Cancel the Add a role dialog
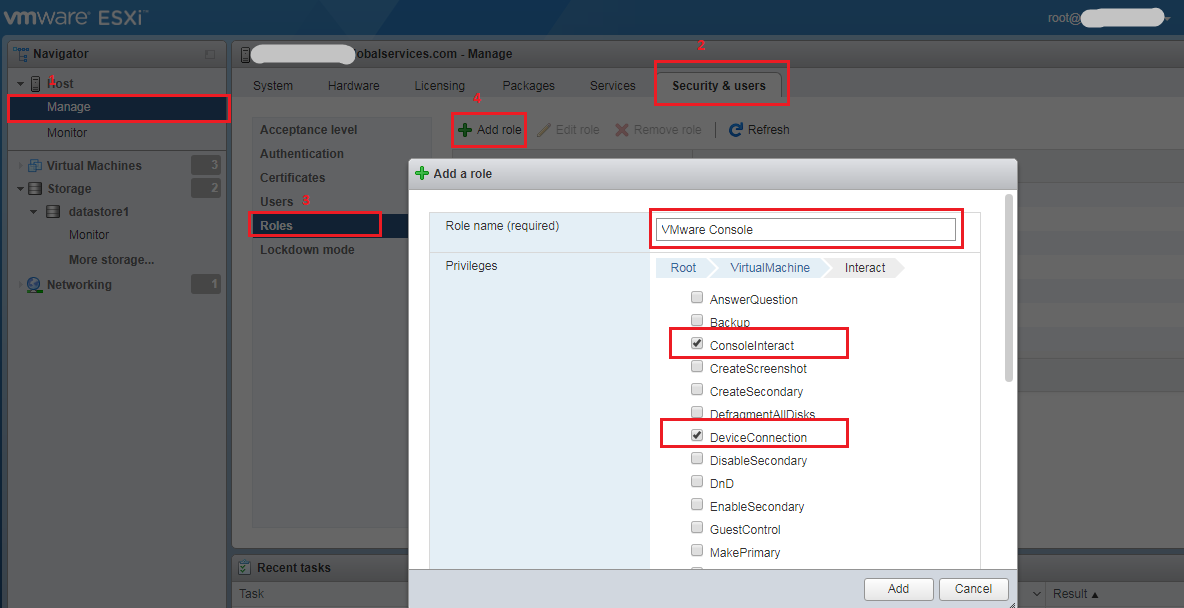The width and height of the screenshot is (1184, 608). (973, 589)
